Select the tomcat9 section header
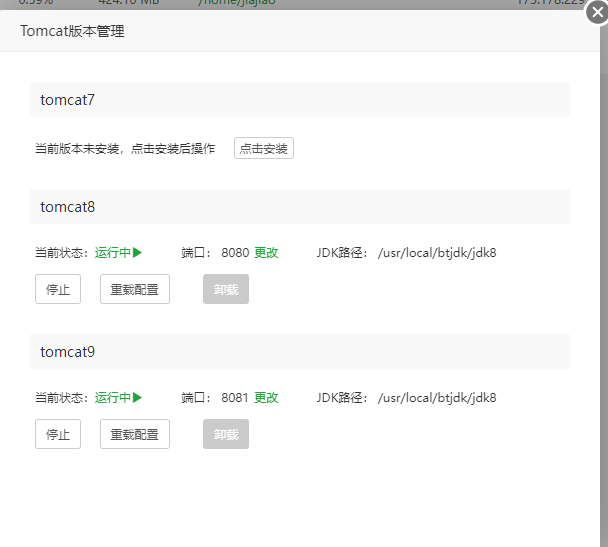This screenshot has width=608, height=547. tap(300, 352)
